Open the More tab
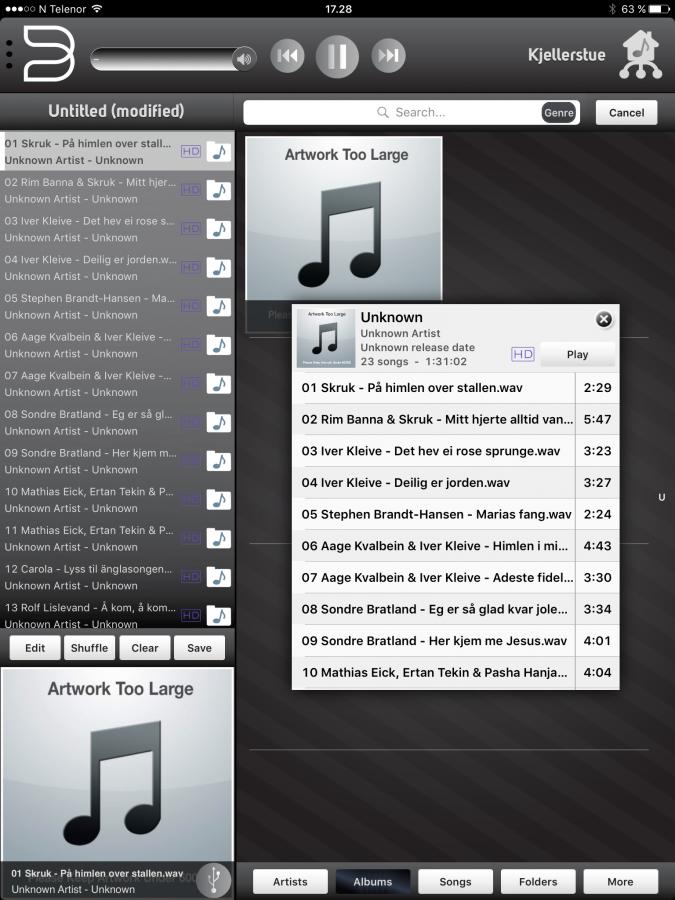The image size is (675, 900). (x=620, y=882)
